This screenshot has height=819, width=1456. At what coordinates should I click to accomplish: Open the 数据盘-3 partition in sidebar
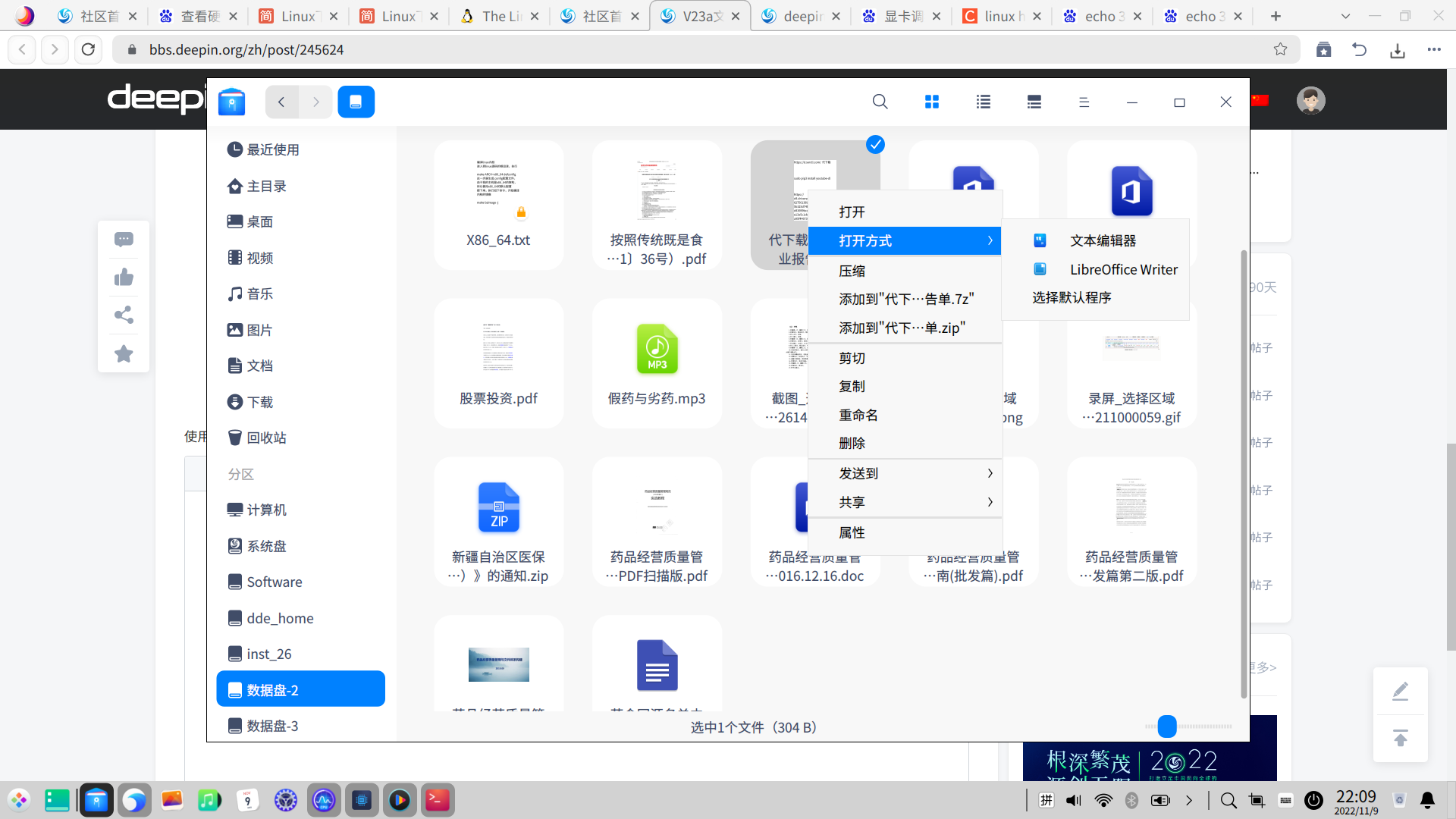pyautogui.click(x=272, y=726)
